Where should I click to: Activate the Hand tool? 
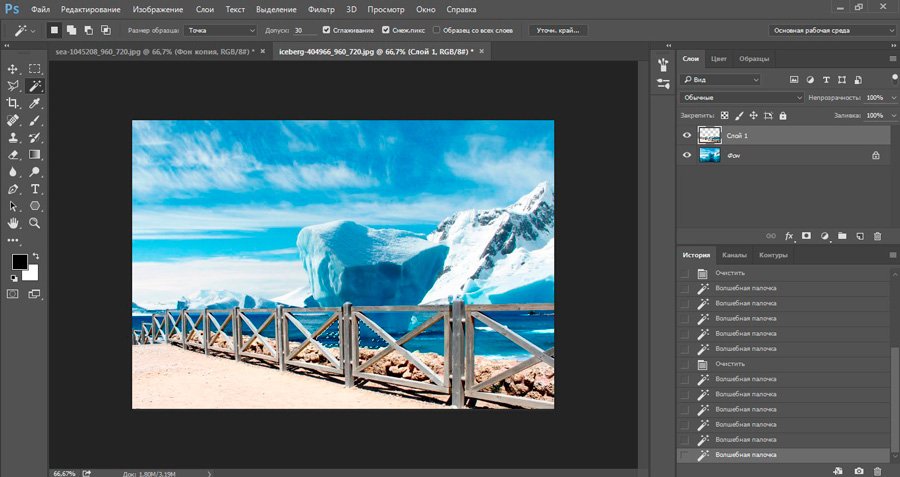point(13,222)
